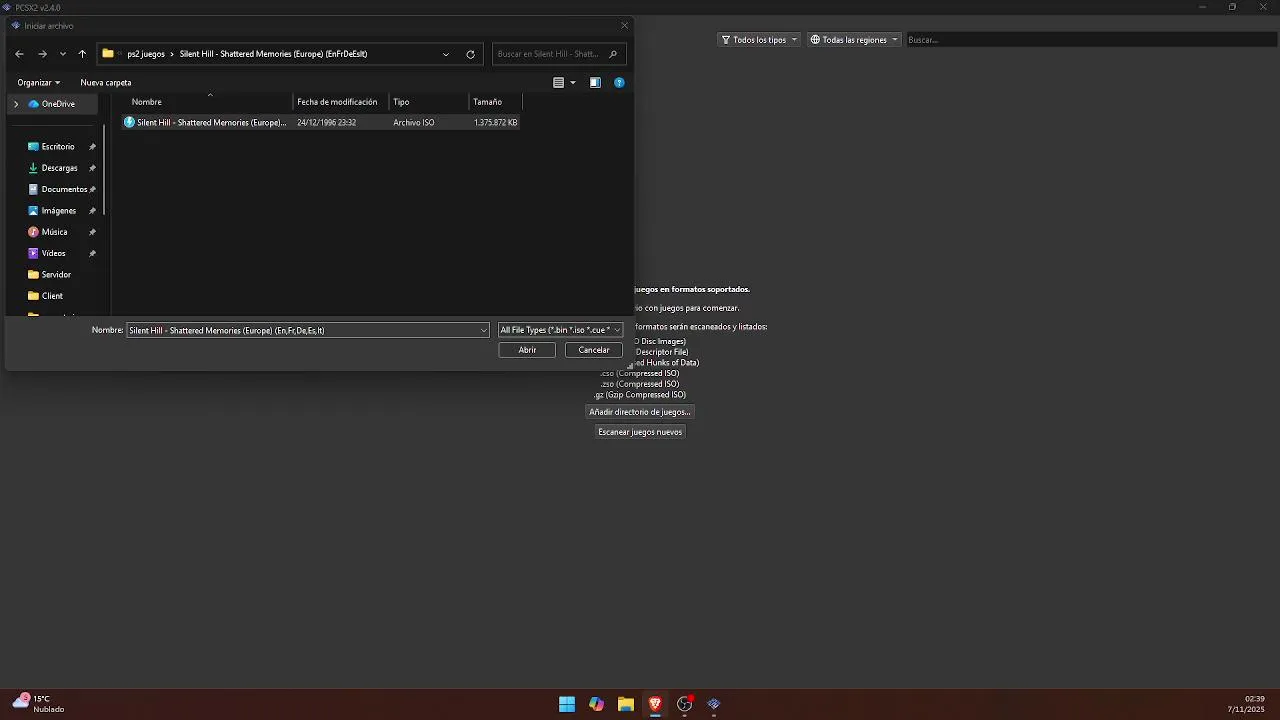
Task: Click the view layout icon in the dialog toolbar
Action: coord(559,83)
